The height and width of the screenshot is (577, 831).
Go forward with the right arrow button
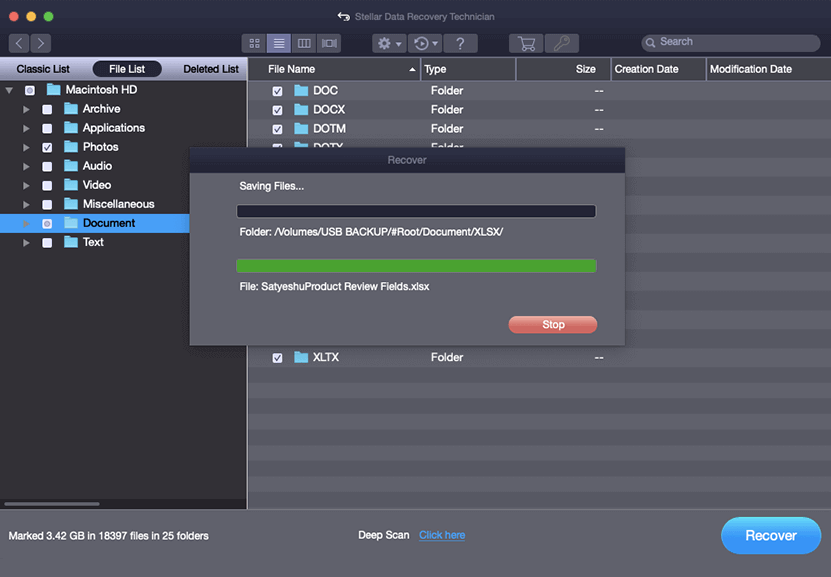pos(41,43)
